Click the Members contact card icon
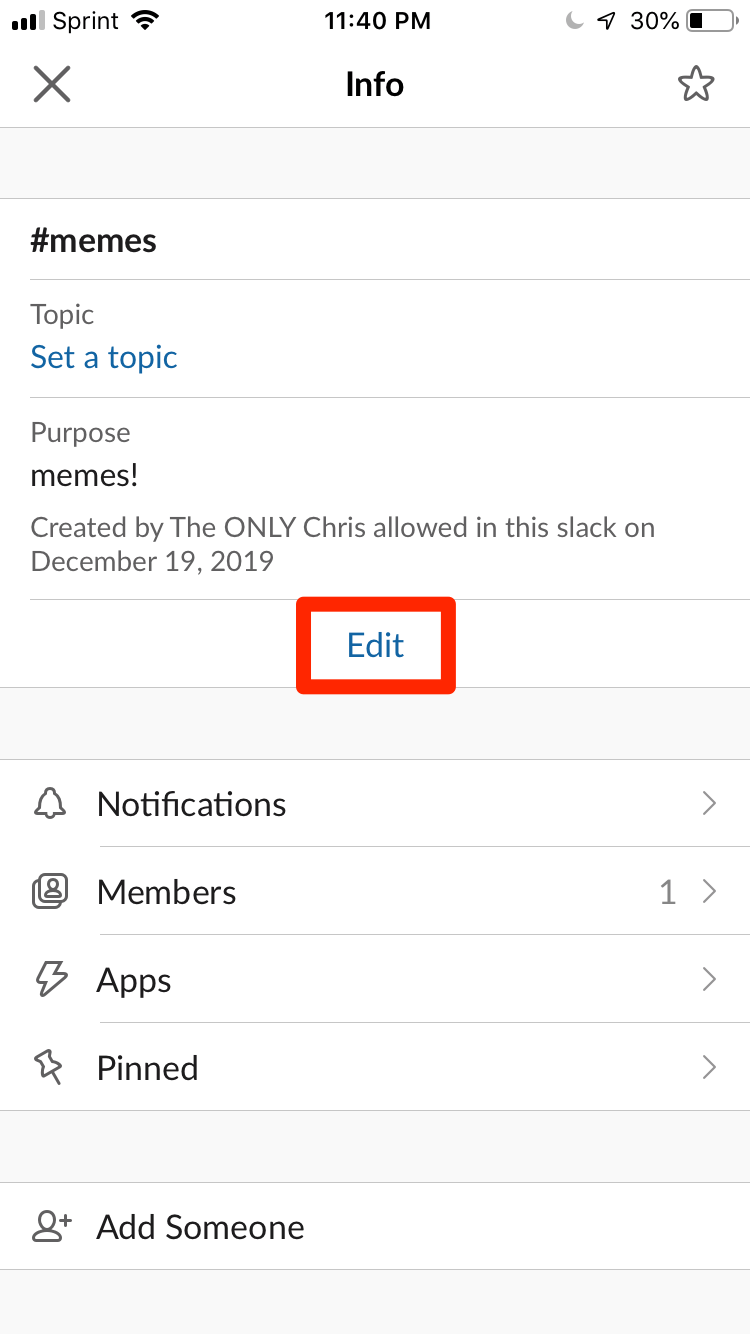This screenshot has width=750, height=1334. tap(50, 891)
